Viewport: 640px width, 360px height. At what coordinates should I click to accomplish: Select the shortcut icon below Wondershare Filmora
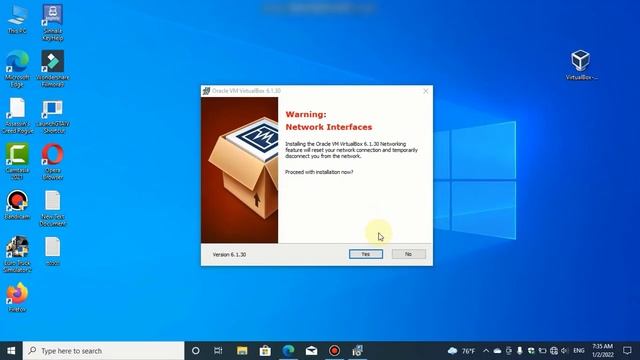coord(53,116)
